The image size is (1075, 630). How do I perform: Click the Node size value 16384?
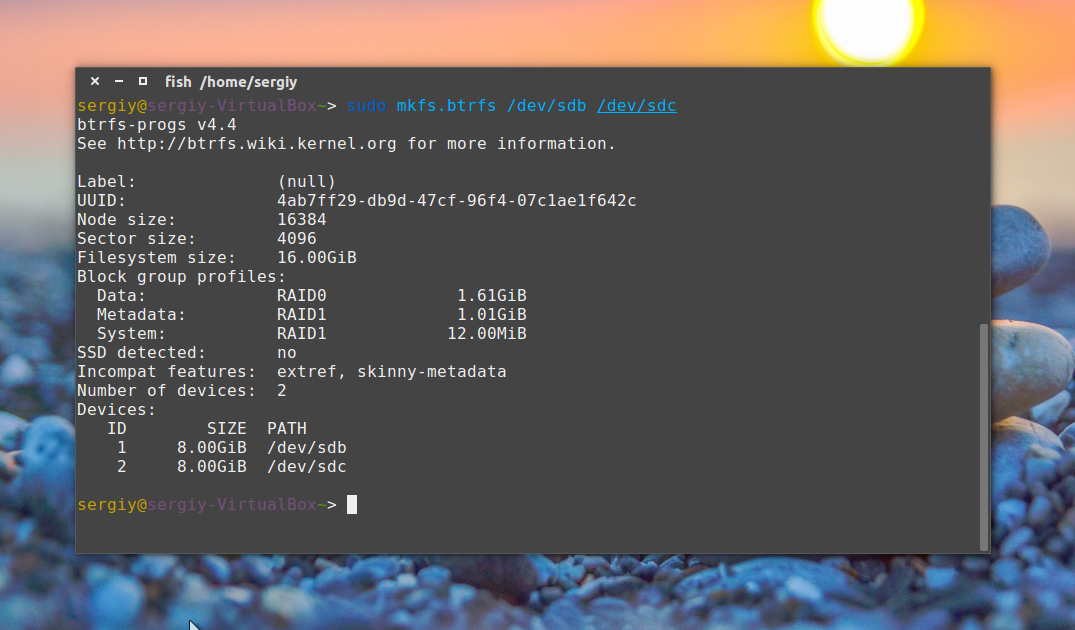(302, 220)
